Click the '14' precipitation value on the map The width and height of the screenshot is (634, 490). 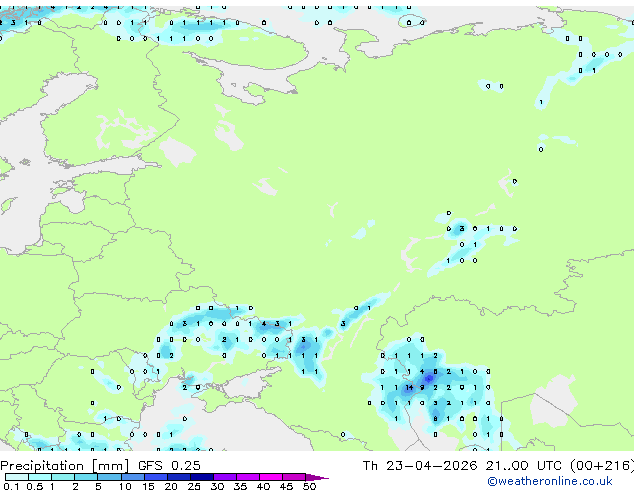click(410, 387)
